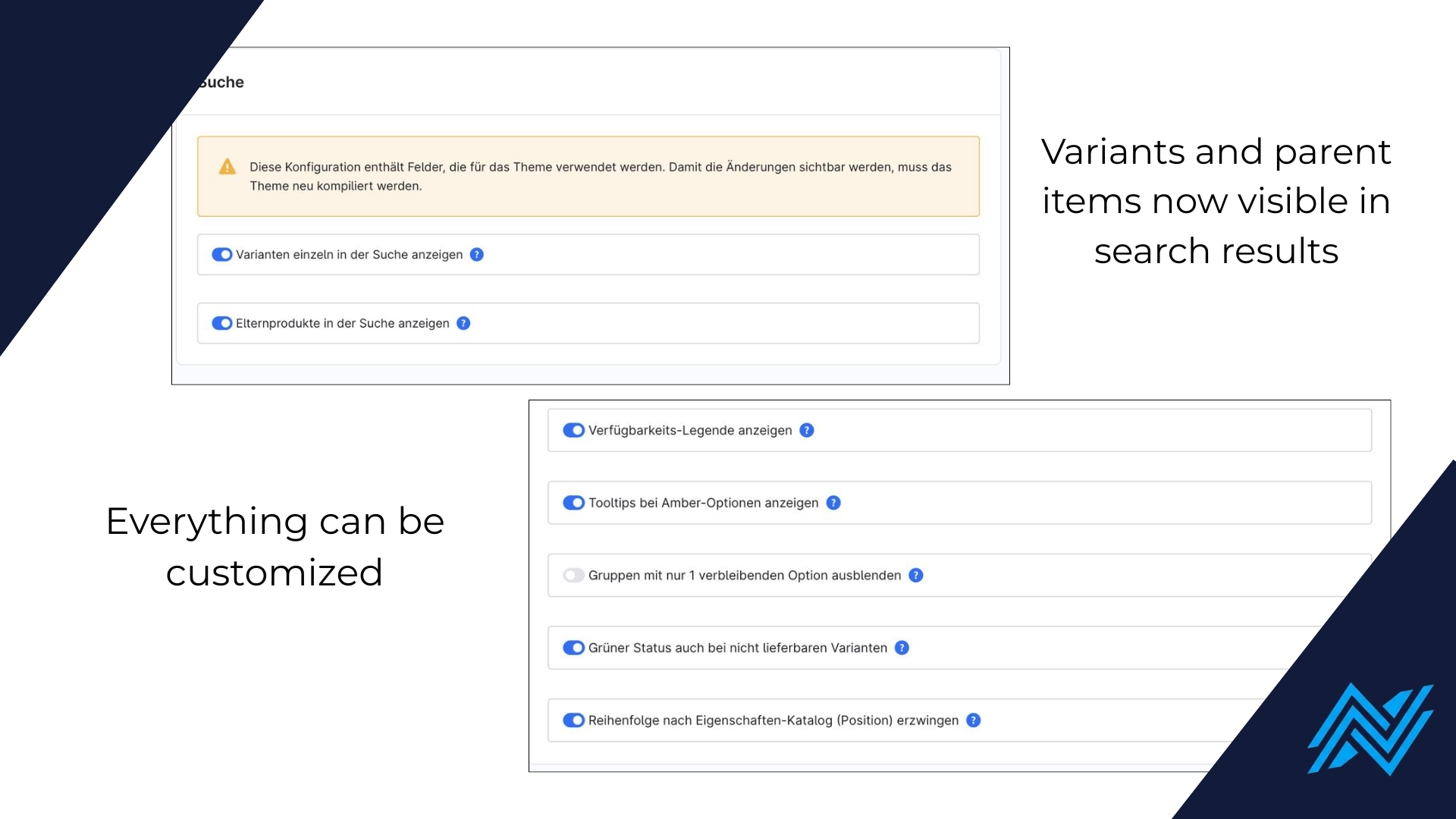Toggle Grüner Status bei nicht lieferbaren Varianten
Viewport: 1456px width, 819px height.
573,648
